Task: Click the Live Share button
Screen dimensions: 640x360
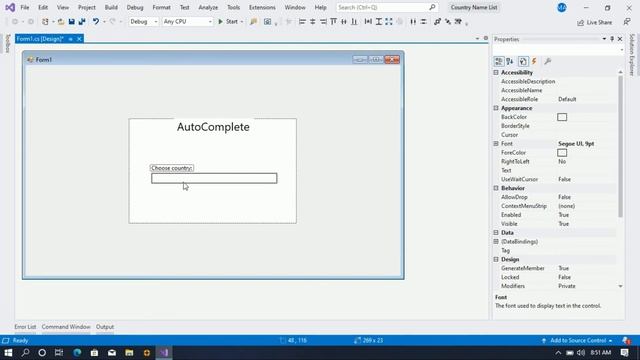Action: (x=594, y=22)
